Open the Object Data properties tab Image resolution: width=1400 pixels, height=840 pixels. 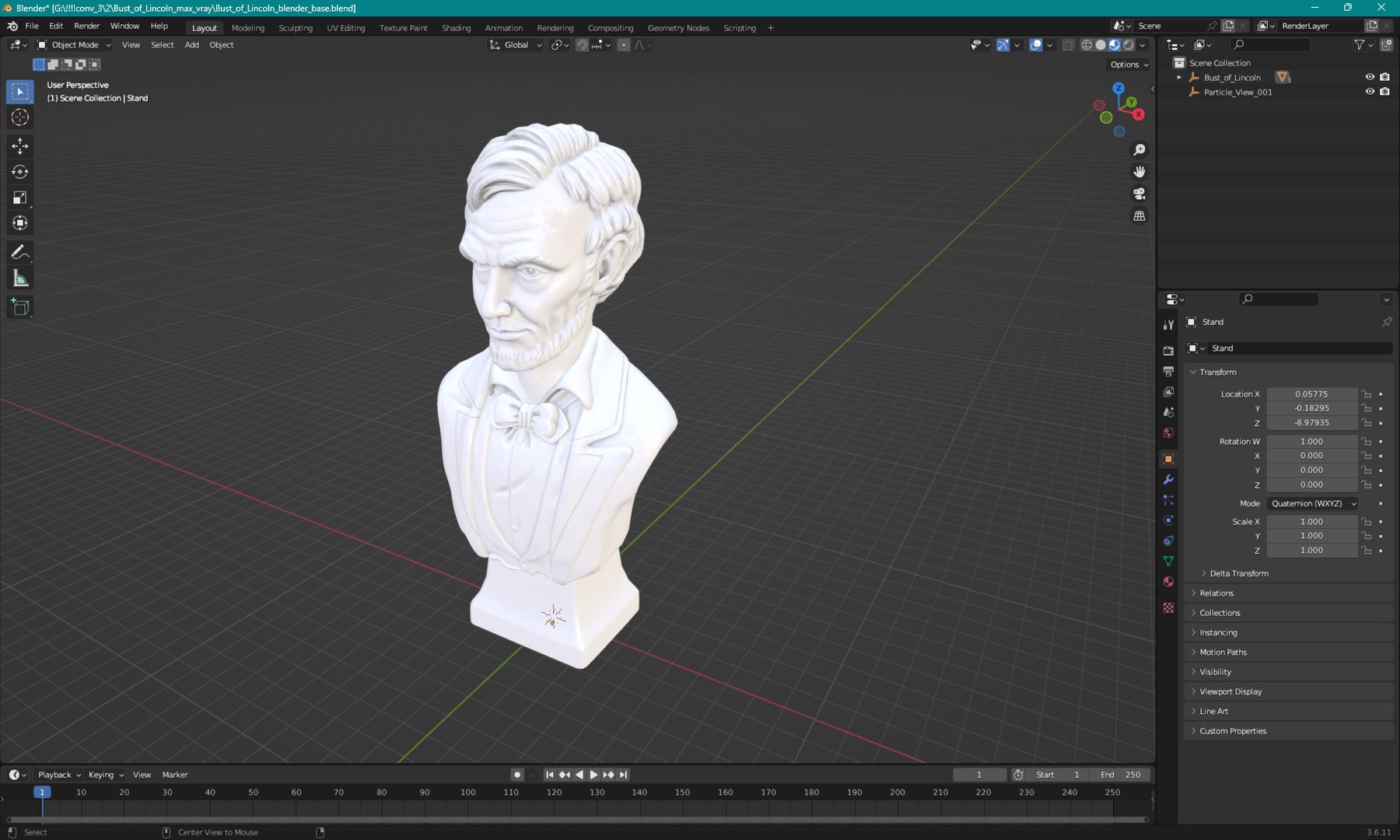[1168, 561]
